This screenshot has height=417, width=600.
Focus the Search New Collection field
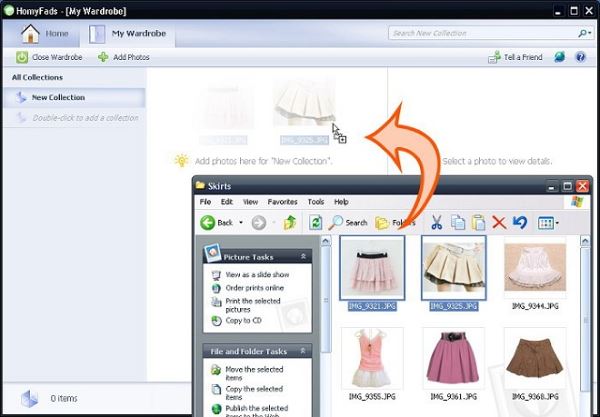(x=482, y=33)
